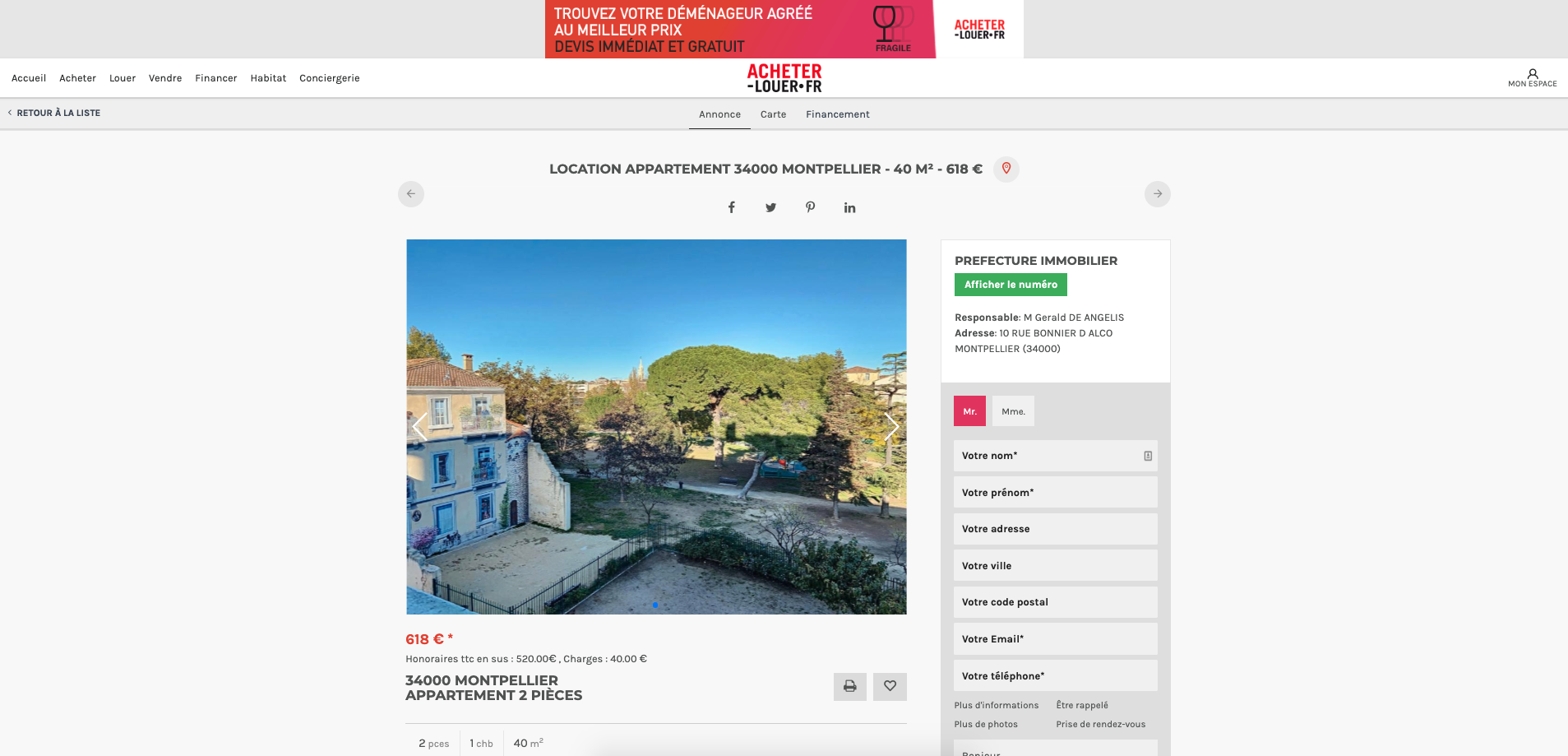The height and width of the screenshot is (756, 1568).
Task: Go to next listing with right arrow circle
Action: [1158, 194]
